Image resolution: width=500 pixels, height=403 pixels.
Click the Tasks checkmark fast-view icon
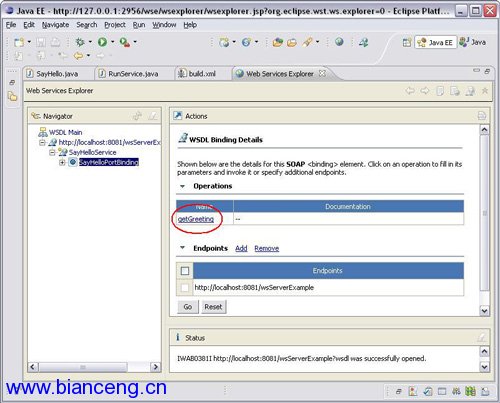pos(428,391)
